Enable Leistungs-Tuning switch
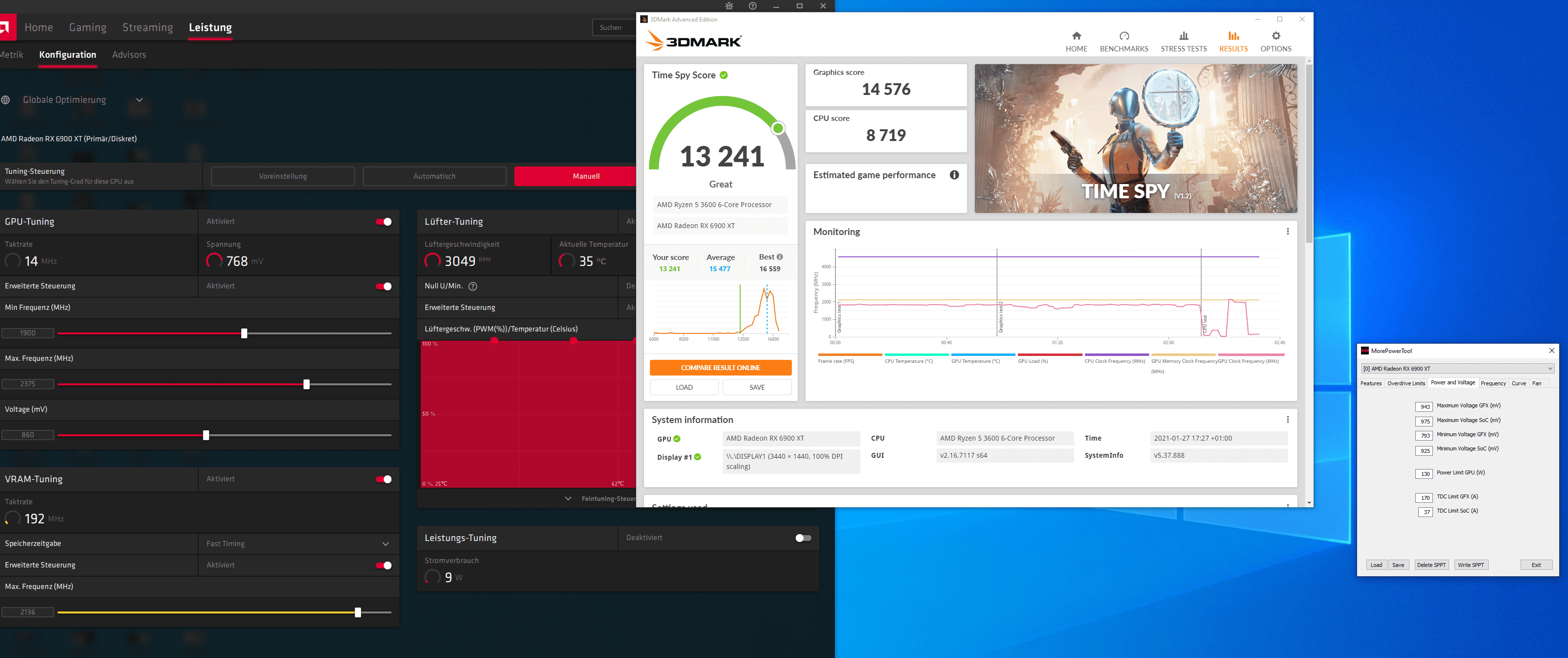Screen dimensions: 1568x658 coord(803,538)
